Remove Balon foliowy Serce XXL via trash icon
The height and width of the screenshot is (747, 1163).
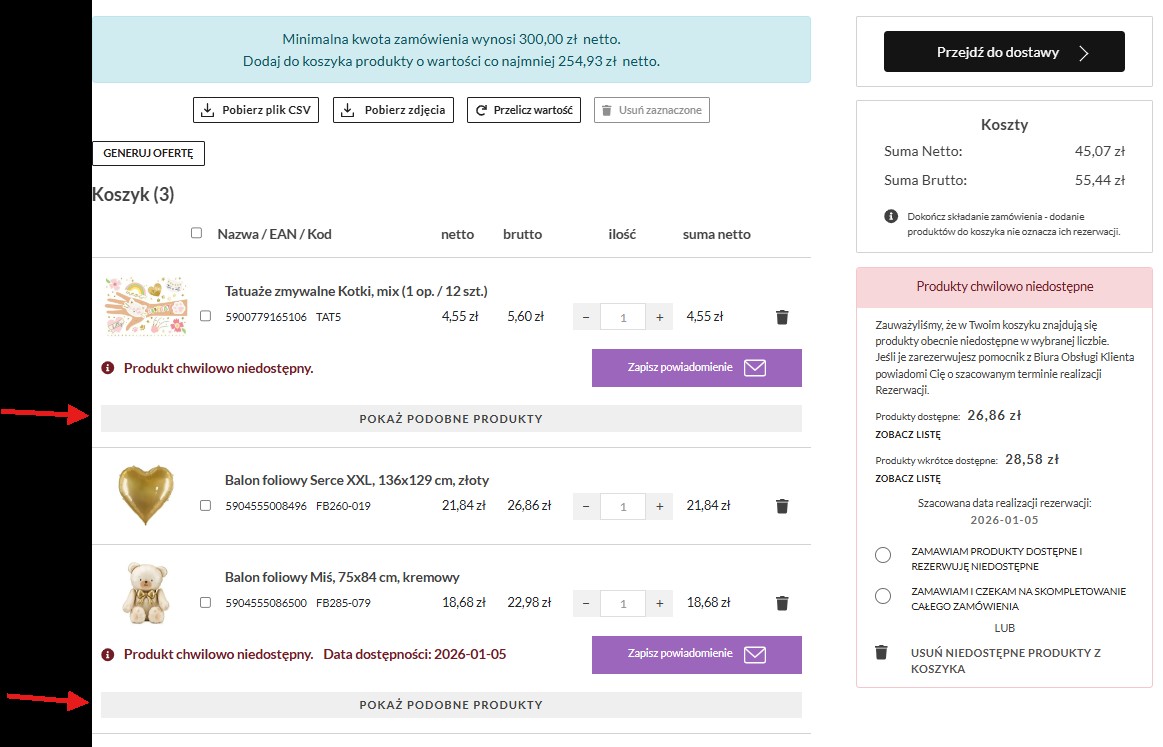pyautogui.click(x=782, y=506)
